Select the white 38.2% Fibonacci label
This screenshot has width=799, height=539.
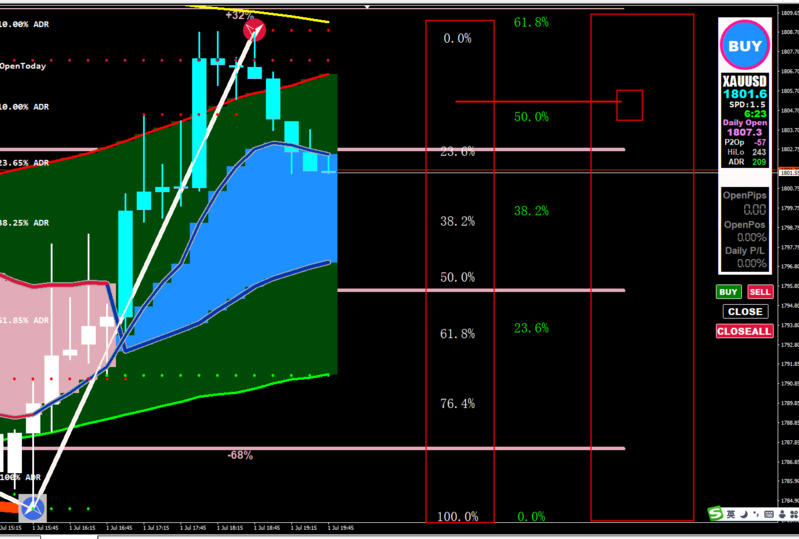pos(458,221)
